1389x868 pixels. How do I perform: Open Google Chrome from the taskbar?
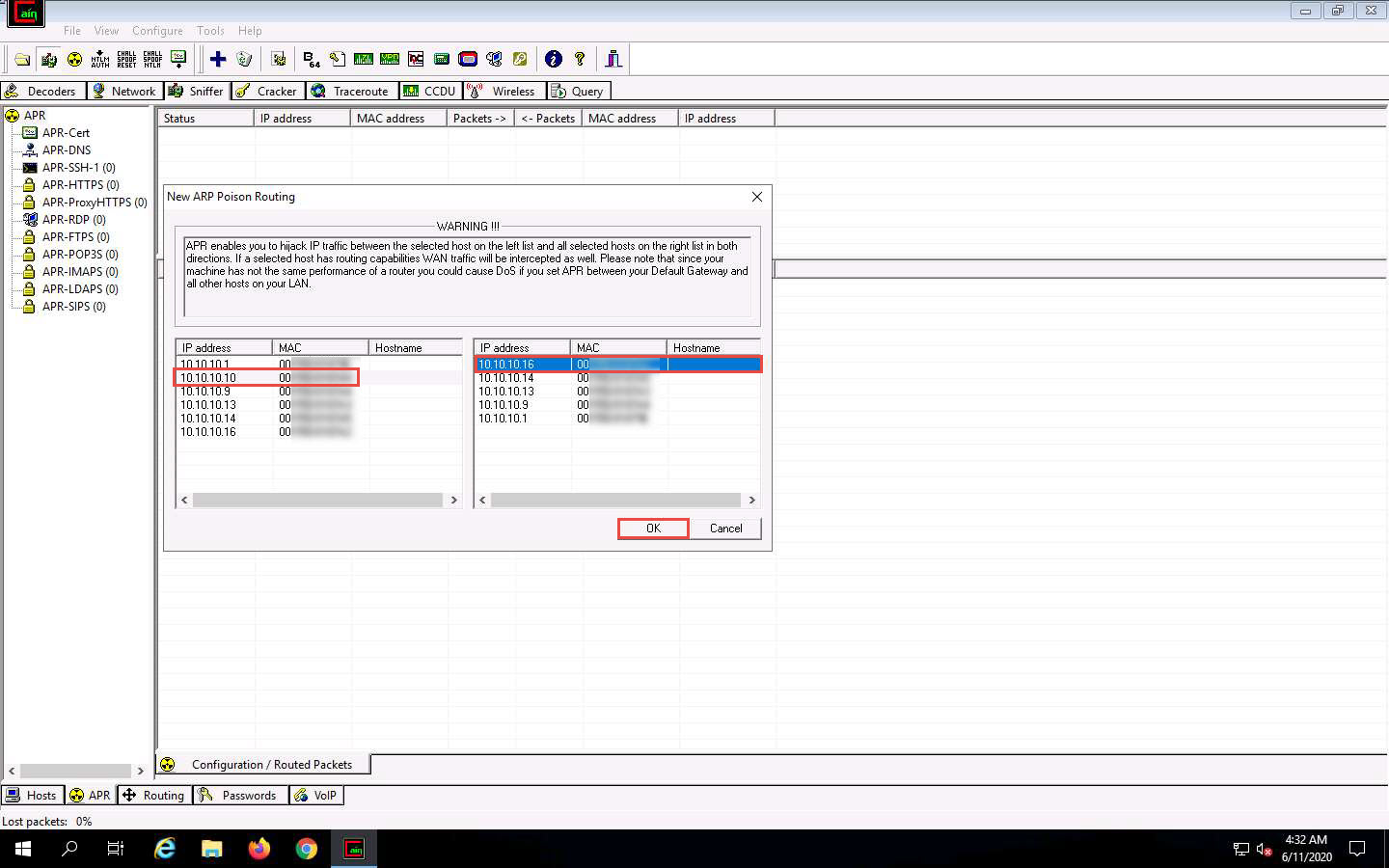[x=307, y=849]
